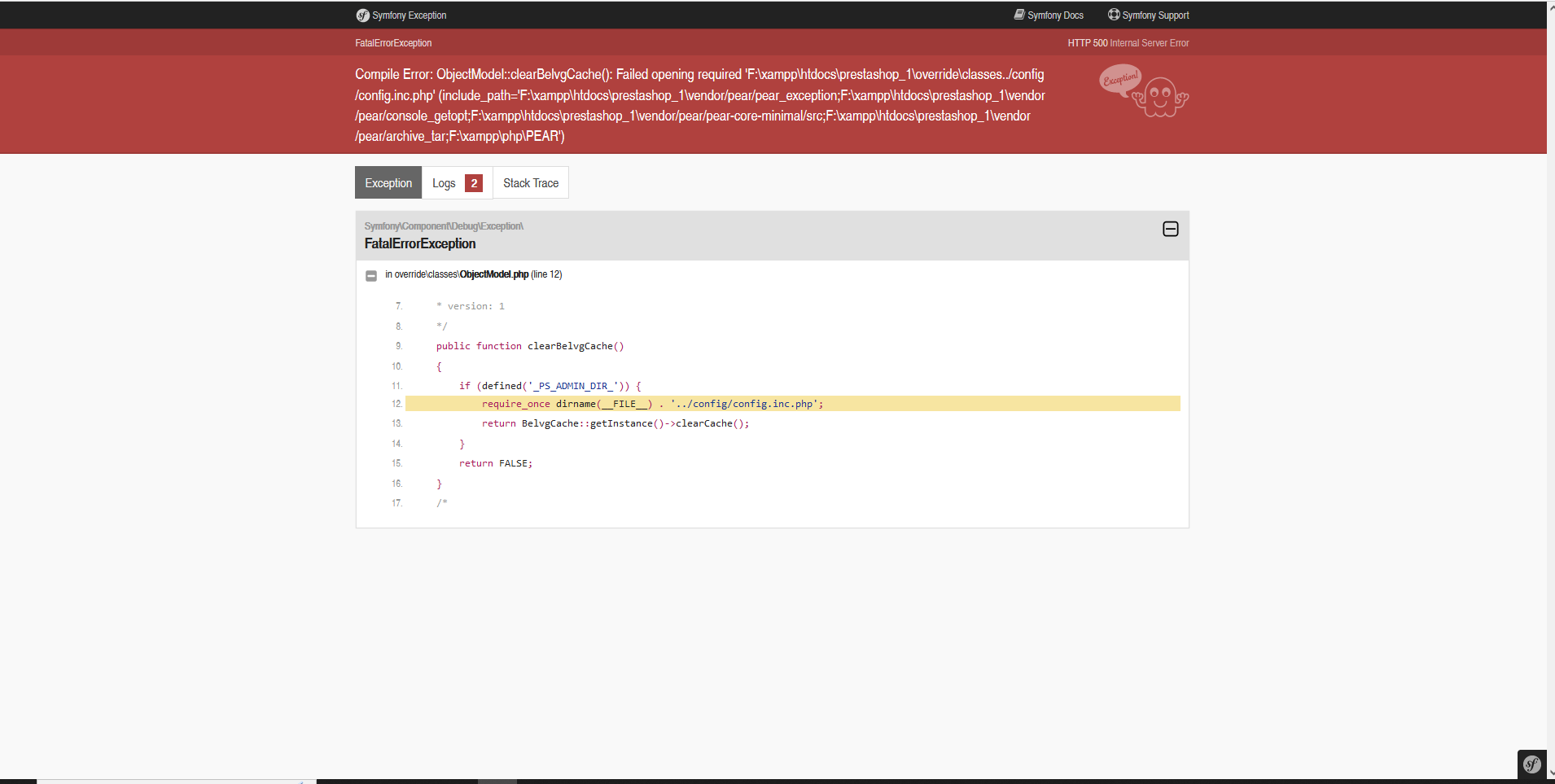
Task: Click the ObjectModel.php file name
Action: [494, 274]
